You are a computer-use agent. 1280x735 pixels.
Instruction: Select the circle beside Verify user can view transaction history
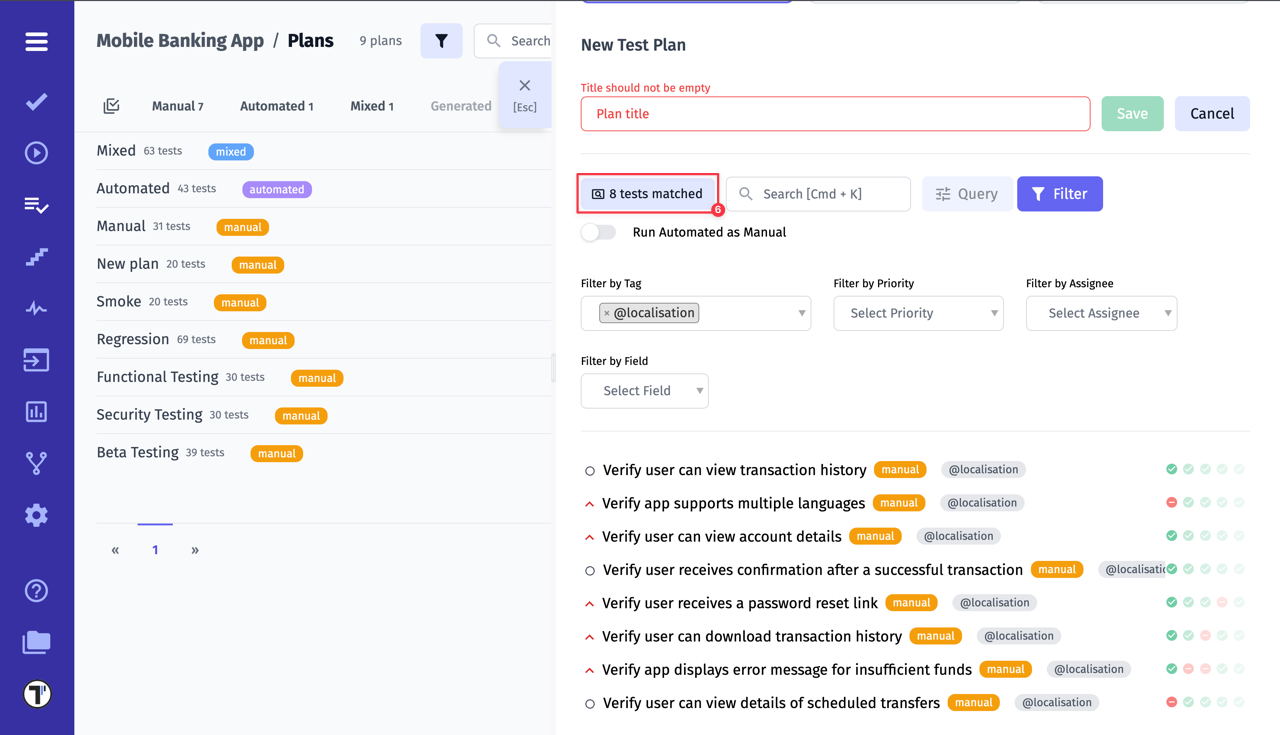point(588,470)
